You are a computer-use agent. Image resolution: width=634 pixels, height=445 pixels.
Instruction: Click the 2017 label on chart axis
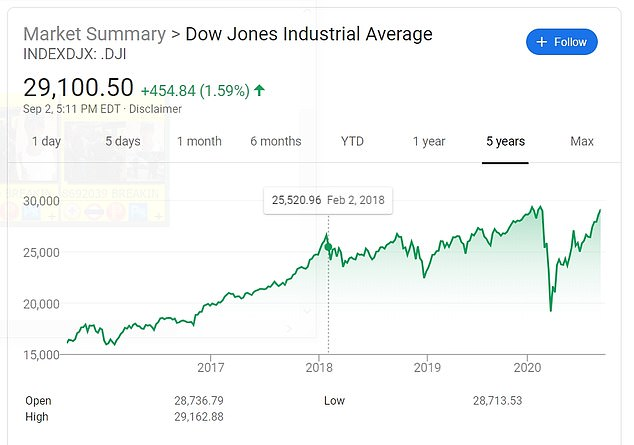[x=211, y=367]
